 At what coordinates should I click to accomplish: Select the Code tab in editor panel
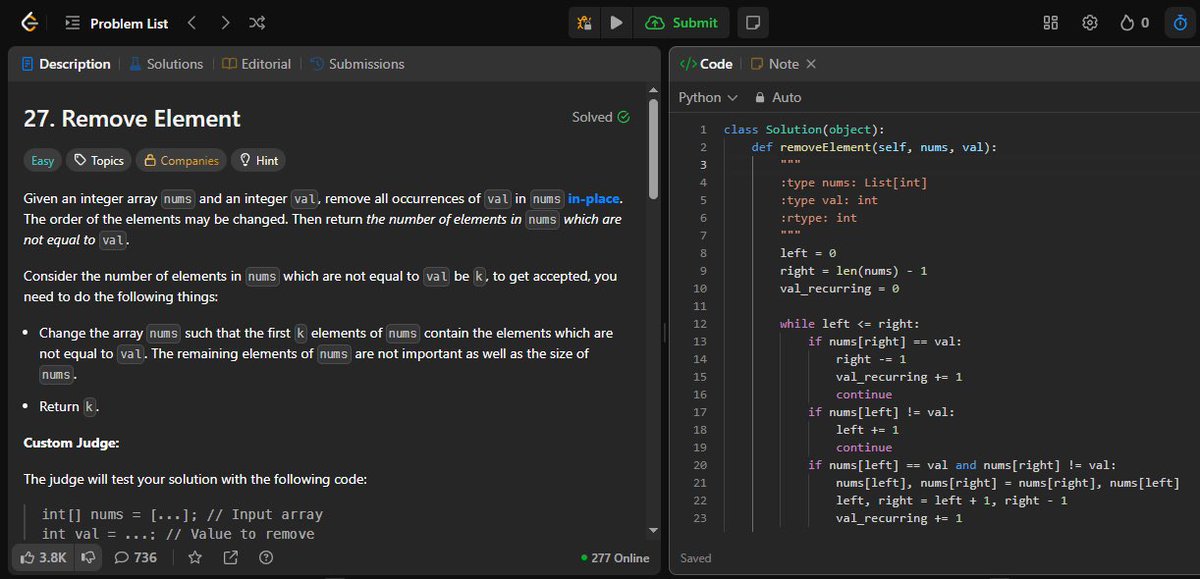[706, 64]
